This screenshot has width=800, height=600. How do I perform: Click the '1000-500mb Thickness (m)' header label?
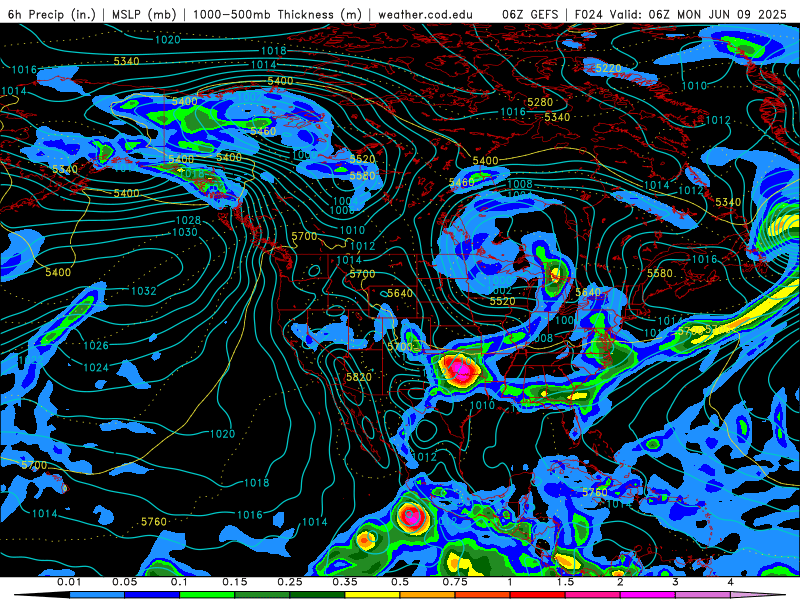pos(277,14)
